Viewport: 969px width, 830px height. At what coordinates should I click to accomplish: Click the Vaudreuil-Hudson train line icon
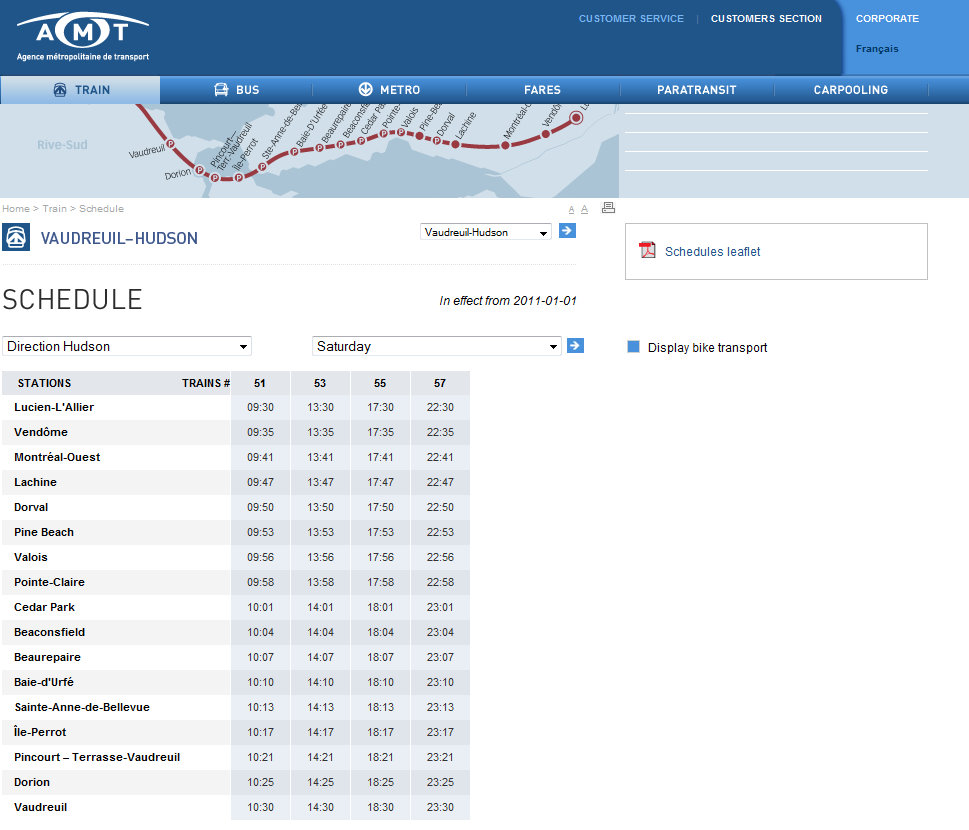pyautogui.click(x=16, y=237)
